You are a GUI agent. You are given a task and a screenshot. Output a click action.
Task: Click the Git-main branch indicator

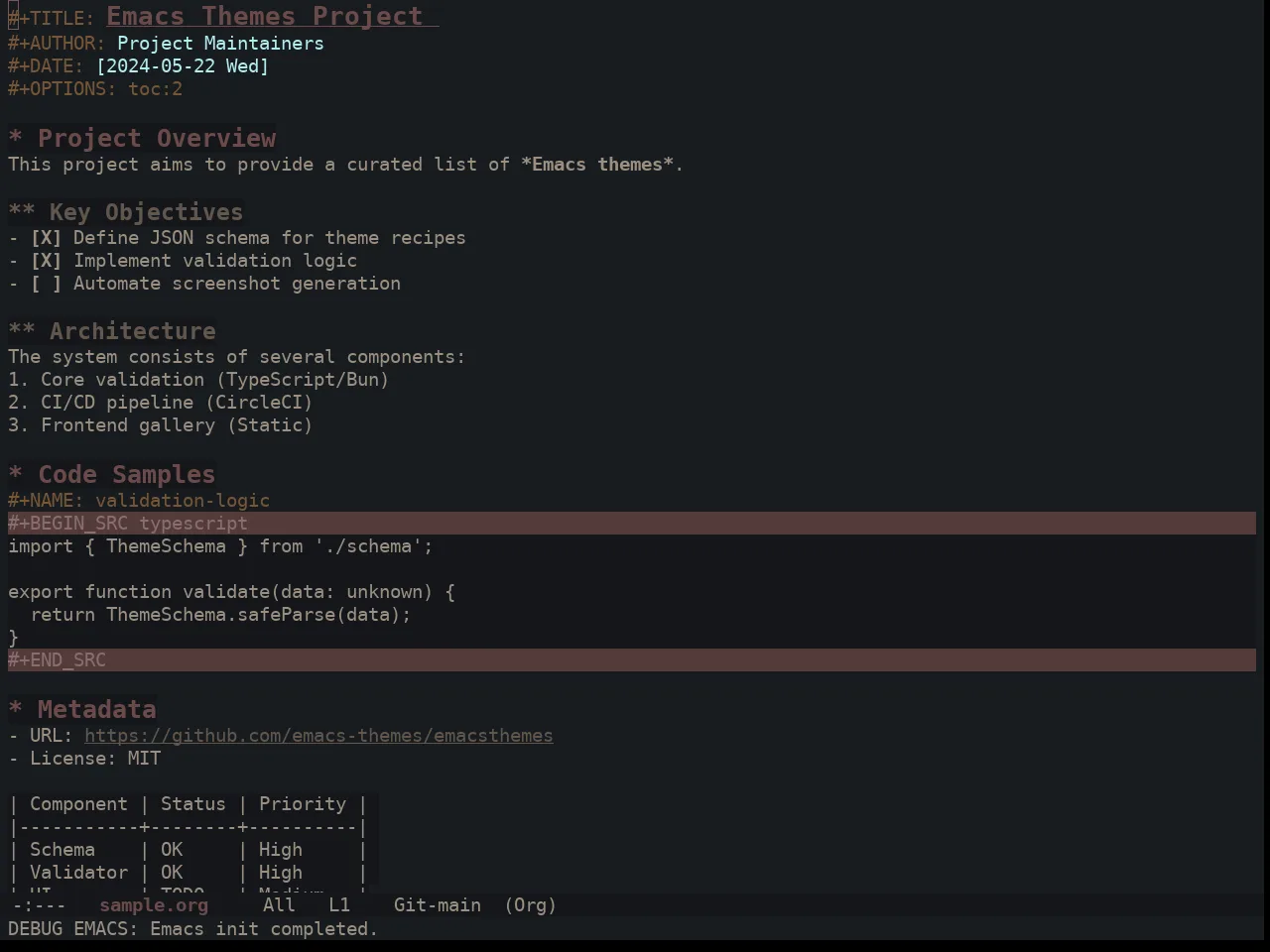[438, 905]
